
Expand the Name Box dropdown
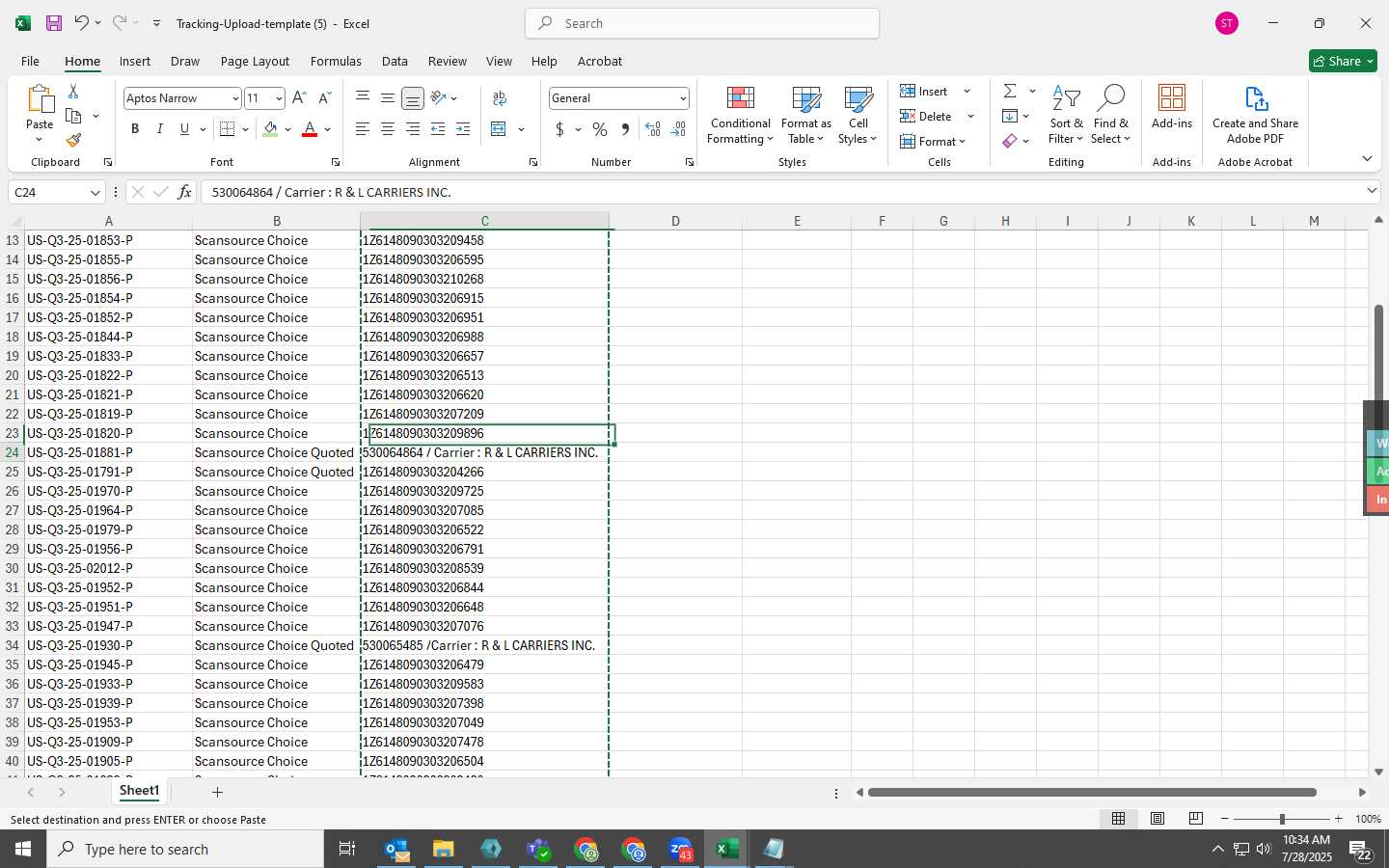click(x=95, y=193)
